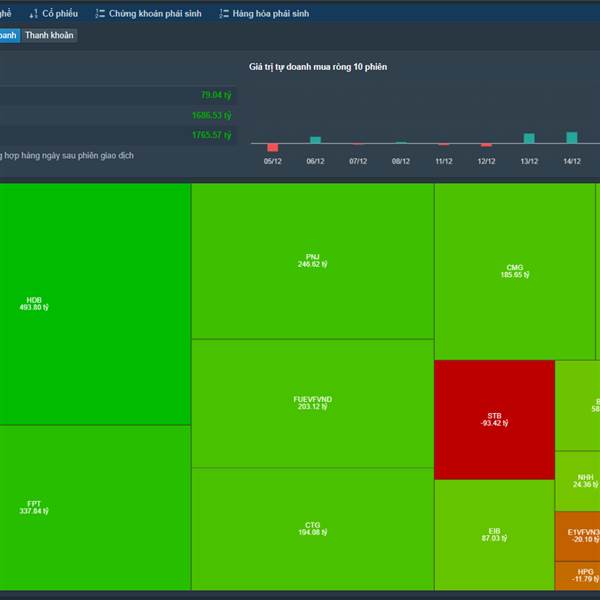Click the 12/12 red bar
This screenshot has height=600, width=600.
click(486, 145)
